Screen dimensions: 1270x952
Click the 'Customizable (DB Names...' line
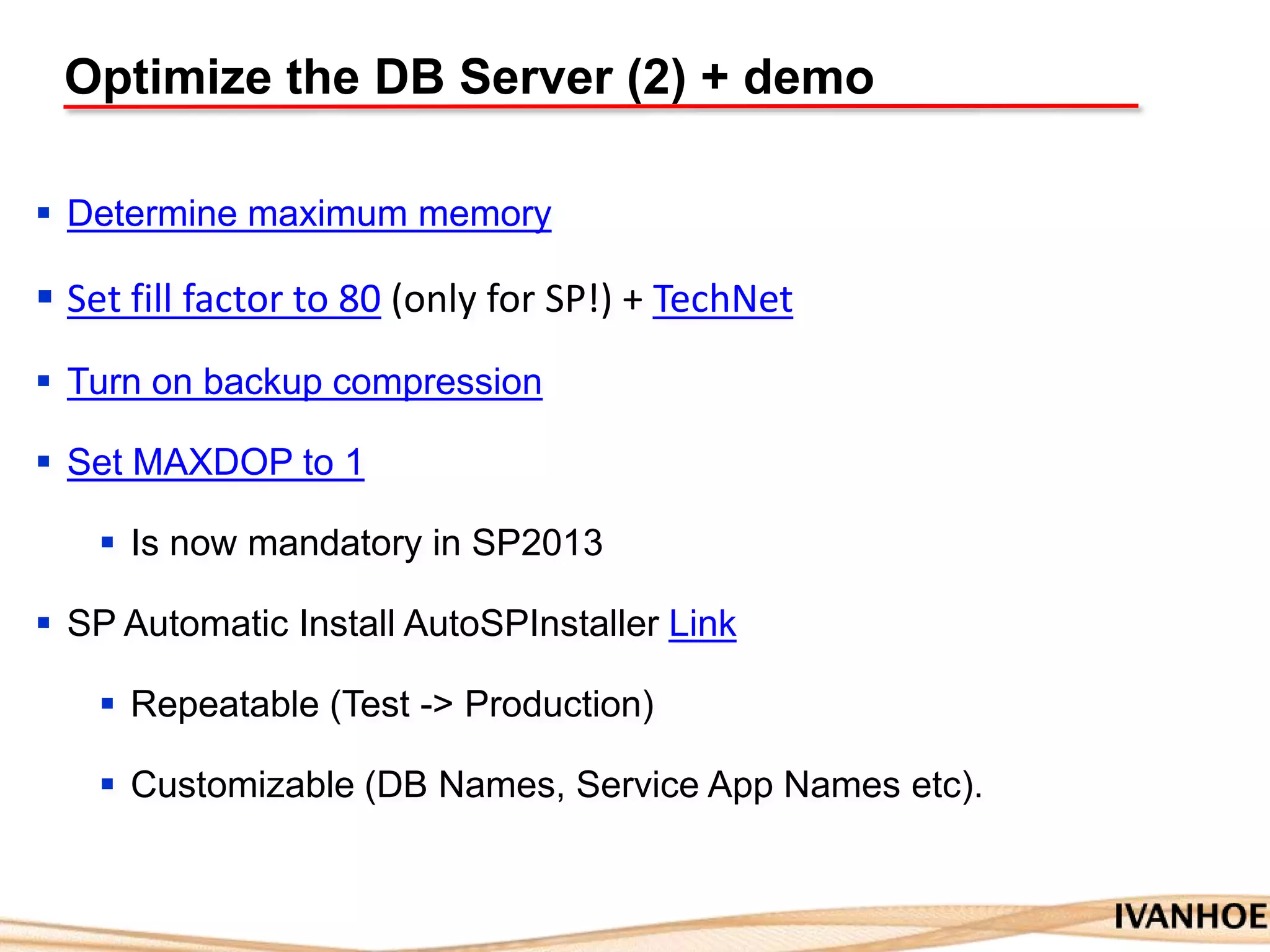coord(556,785)
